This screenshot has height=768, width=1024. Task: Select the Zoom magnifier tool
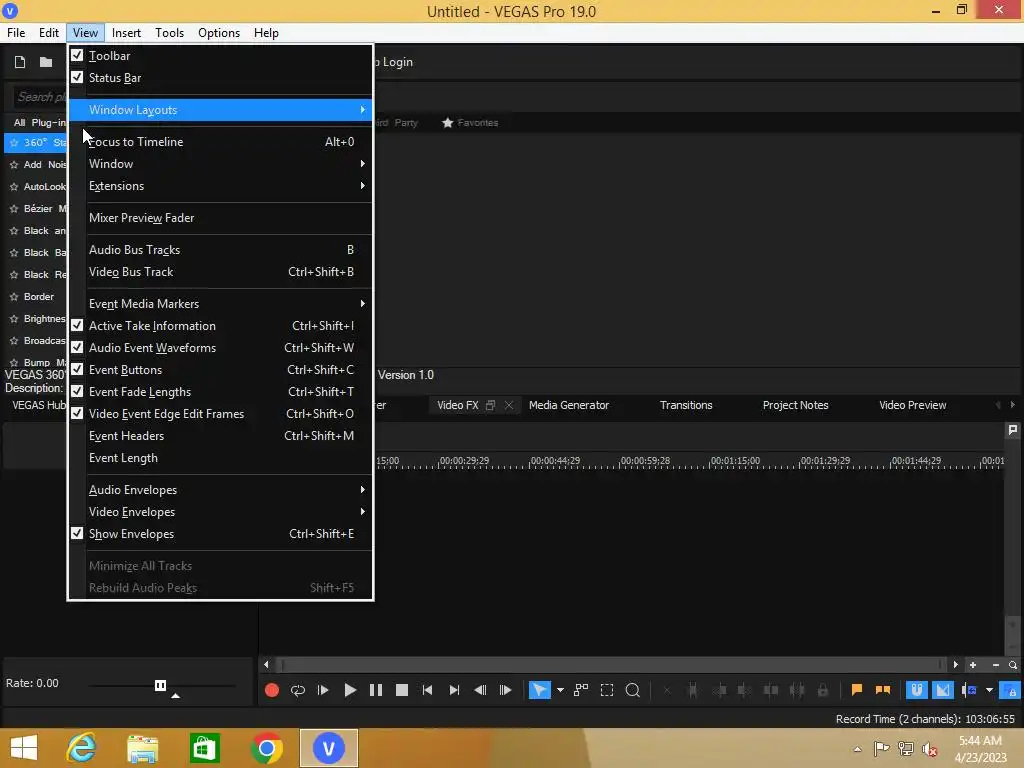click(x=632, y=690)
